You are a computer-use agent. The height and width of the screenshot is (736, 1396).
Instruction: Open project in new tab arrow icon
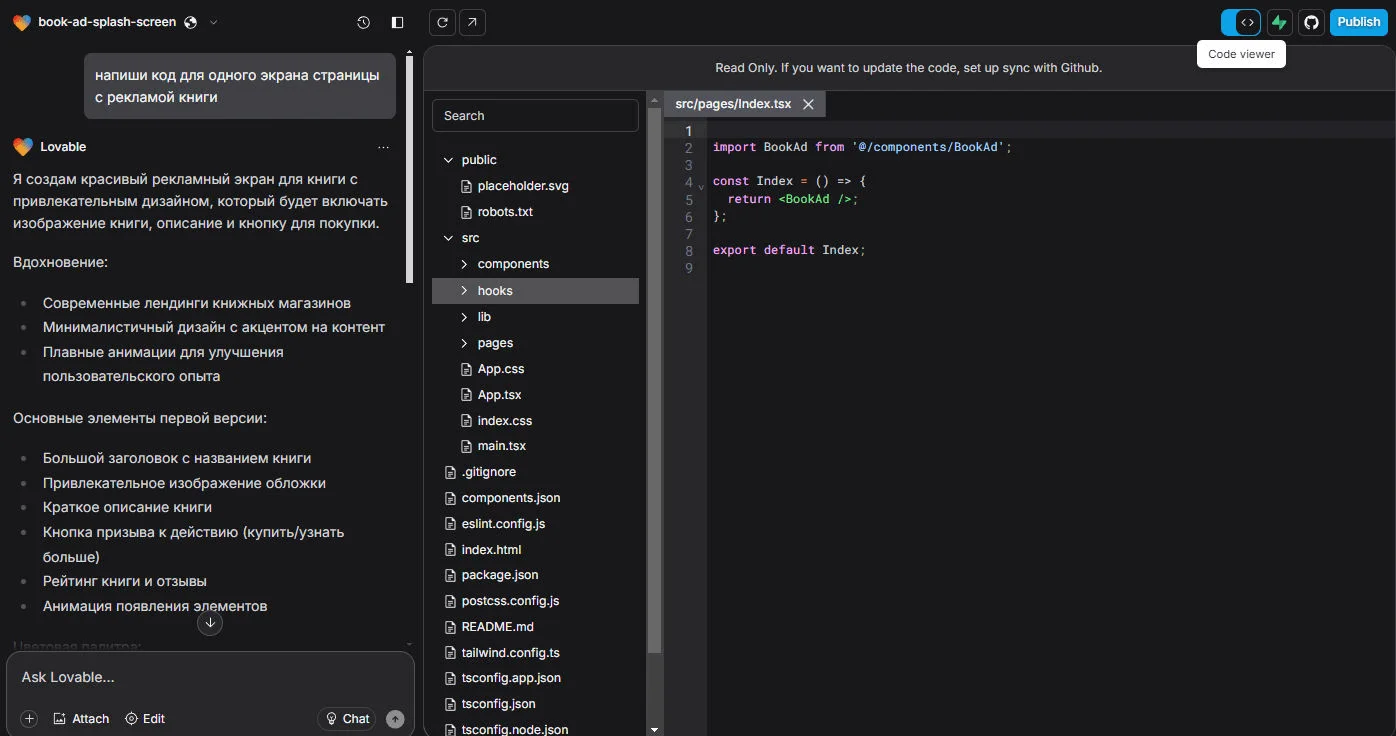point(471,22)
